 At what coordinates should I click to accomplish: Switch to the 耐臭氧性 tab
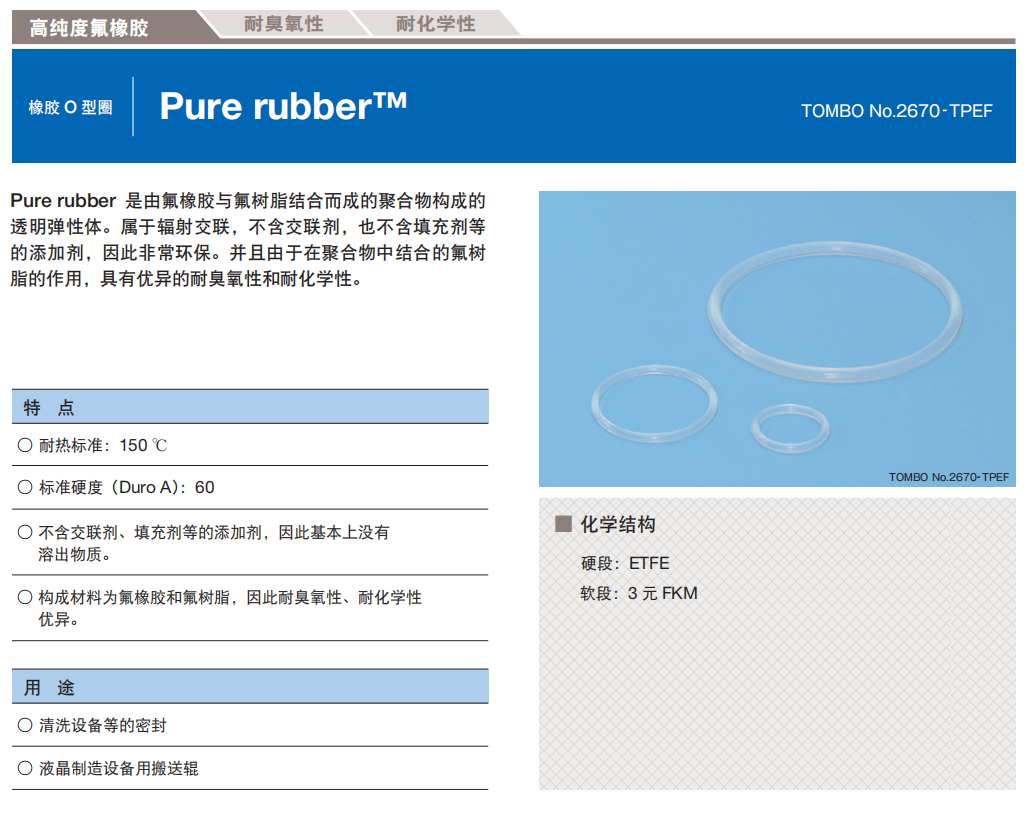(284, 24)
